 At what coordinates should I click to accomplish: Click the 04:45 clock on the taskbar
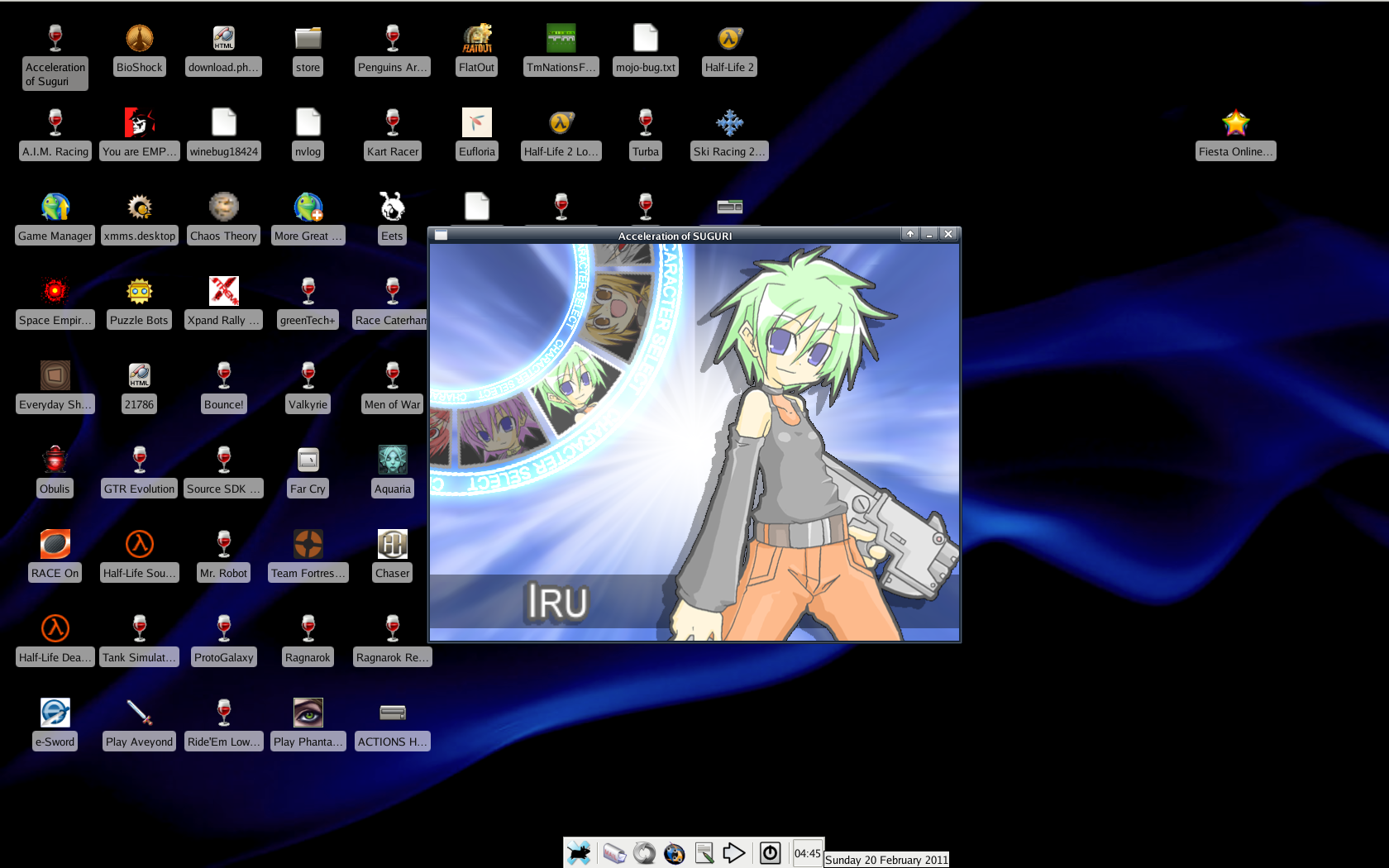click(x=808, y=852)
